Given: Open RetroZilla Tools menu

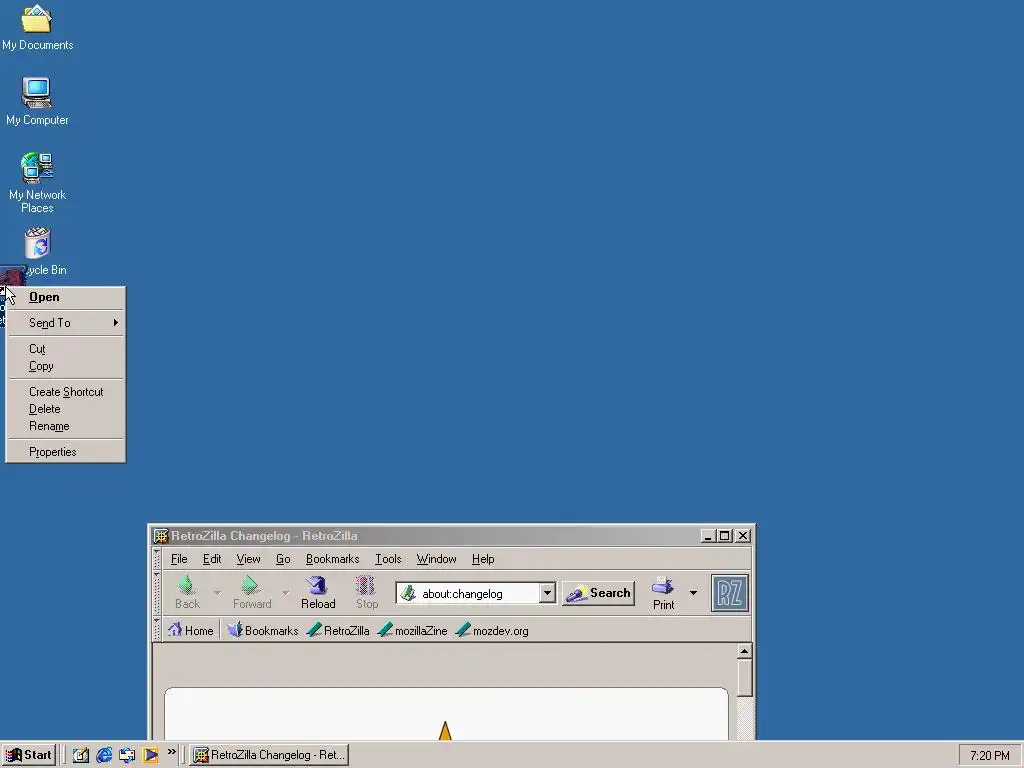Looking at the screenshot, I should click(x=388, y=559).
